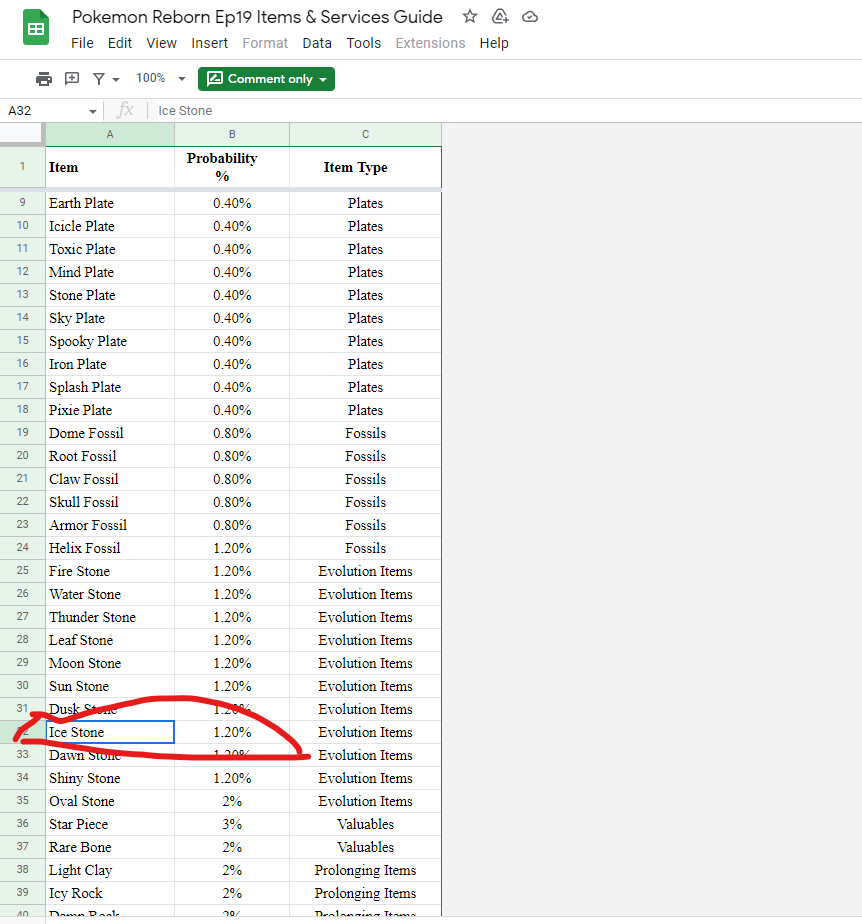Star the Pokemon Reborn guide document
This screenshot has height=924, width=862.
point(470,16)
